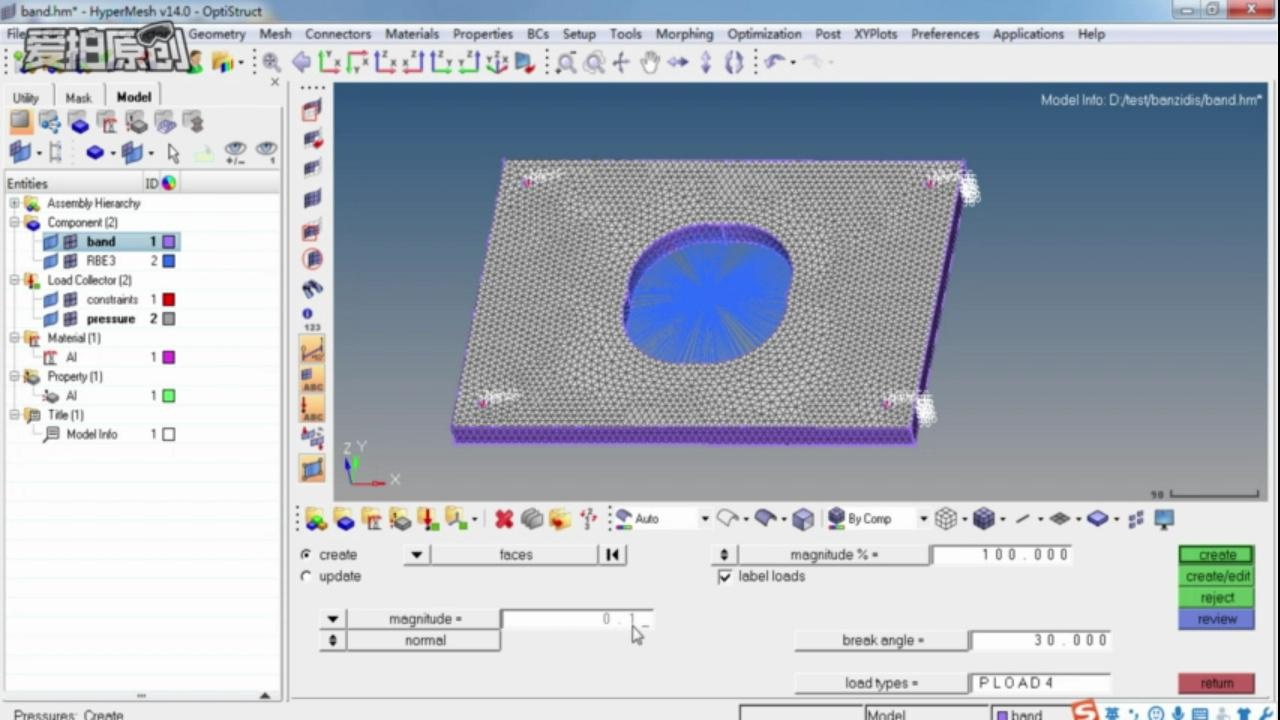Image resolution: width=1280 pixels, height=720 pixels.
Task: Click the pan hand tool icon
Action: 649,63
